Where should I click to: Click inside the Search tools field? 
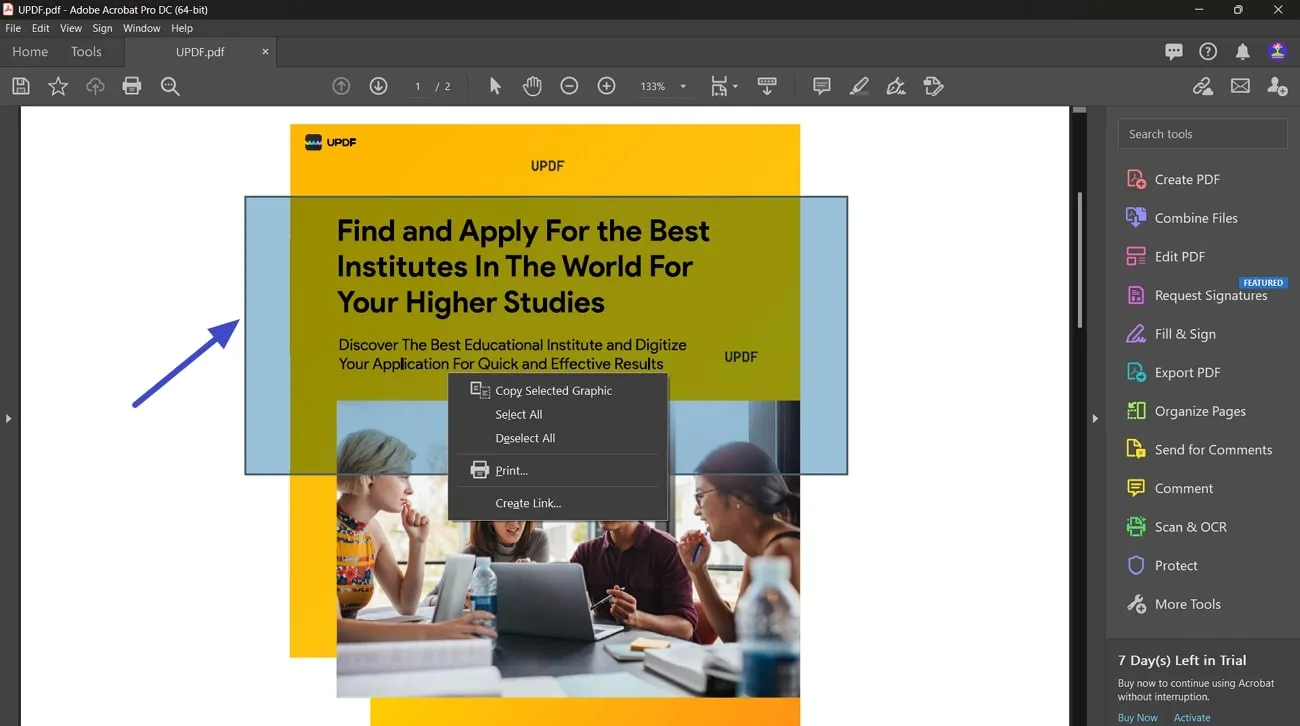pos(1200,133)
